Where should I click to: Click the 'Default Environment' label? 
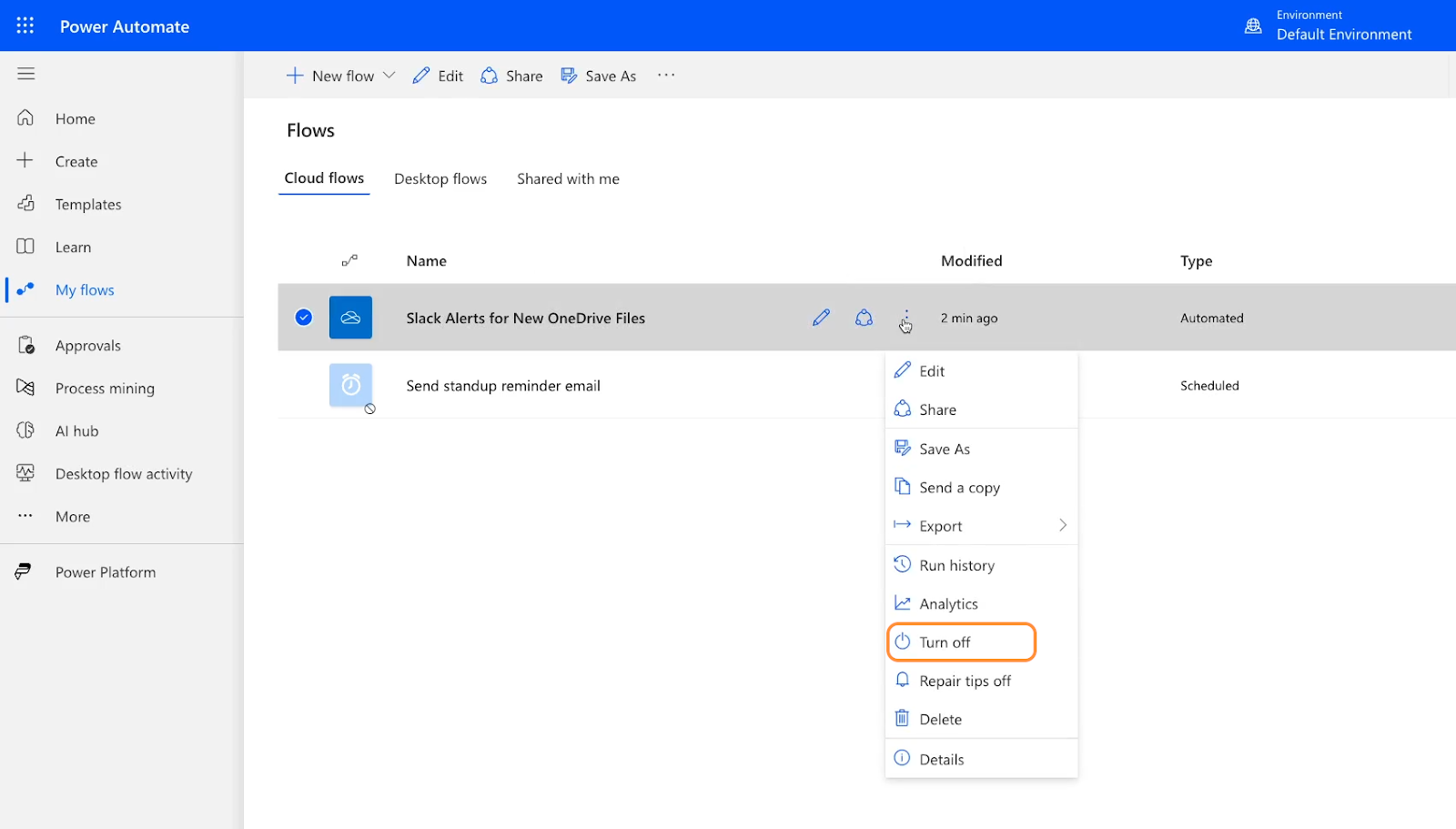click(x=1344, y=35)
